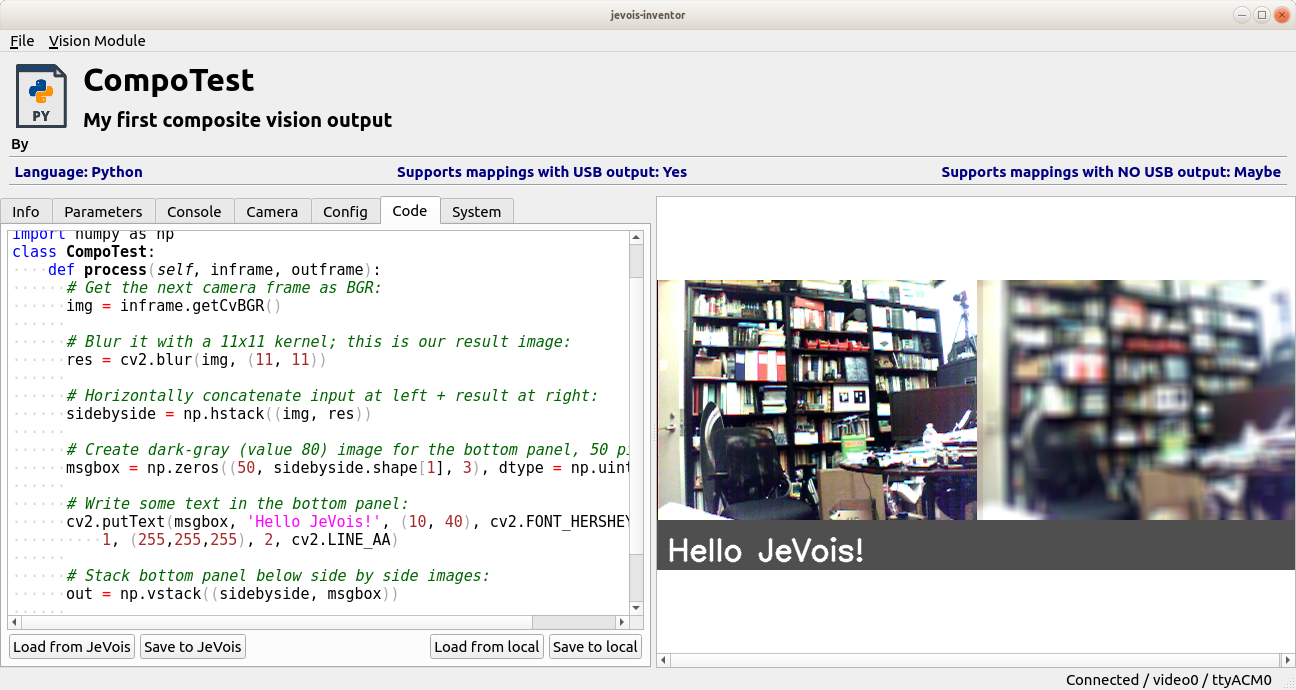Minimize the jevois-inventor window
The image size is (1296, 690).
coord(1242,14)
